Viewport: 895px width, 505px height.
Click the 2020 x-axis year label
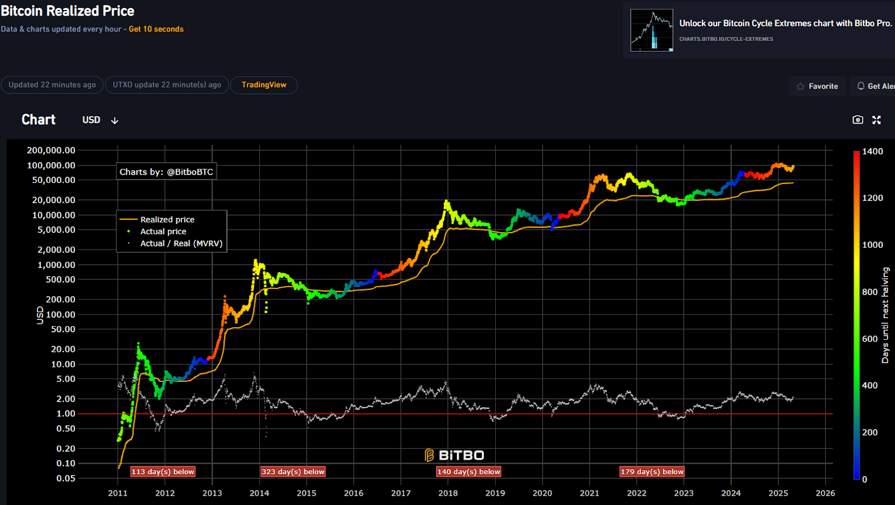click(x=542, y=493)
